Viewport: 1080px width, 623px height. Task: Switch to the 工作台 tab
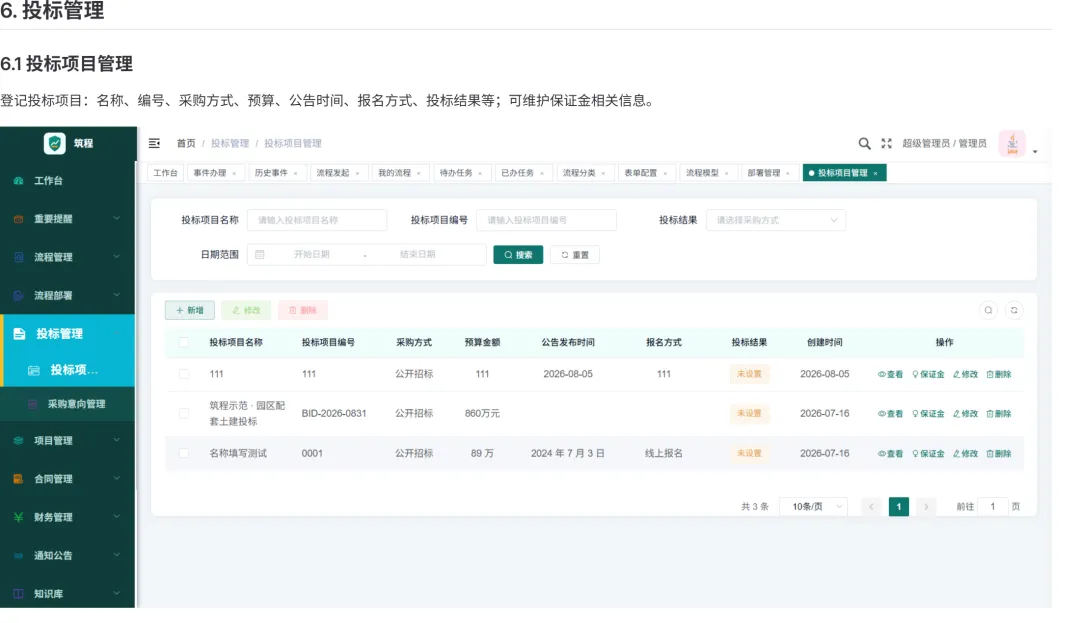pyautogui.click(x=165, y=173)
